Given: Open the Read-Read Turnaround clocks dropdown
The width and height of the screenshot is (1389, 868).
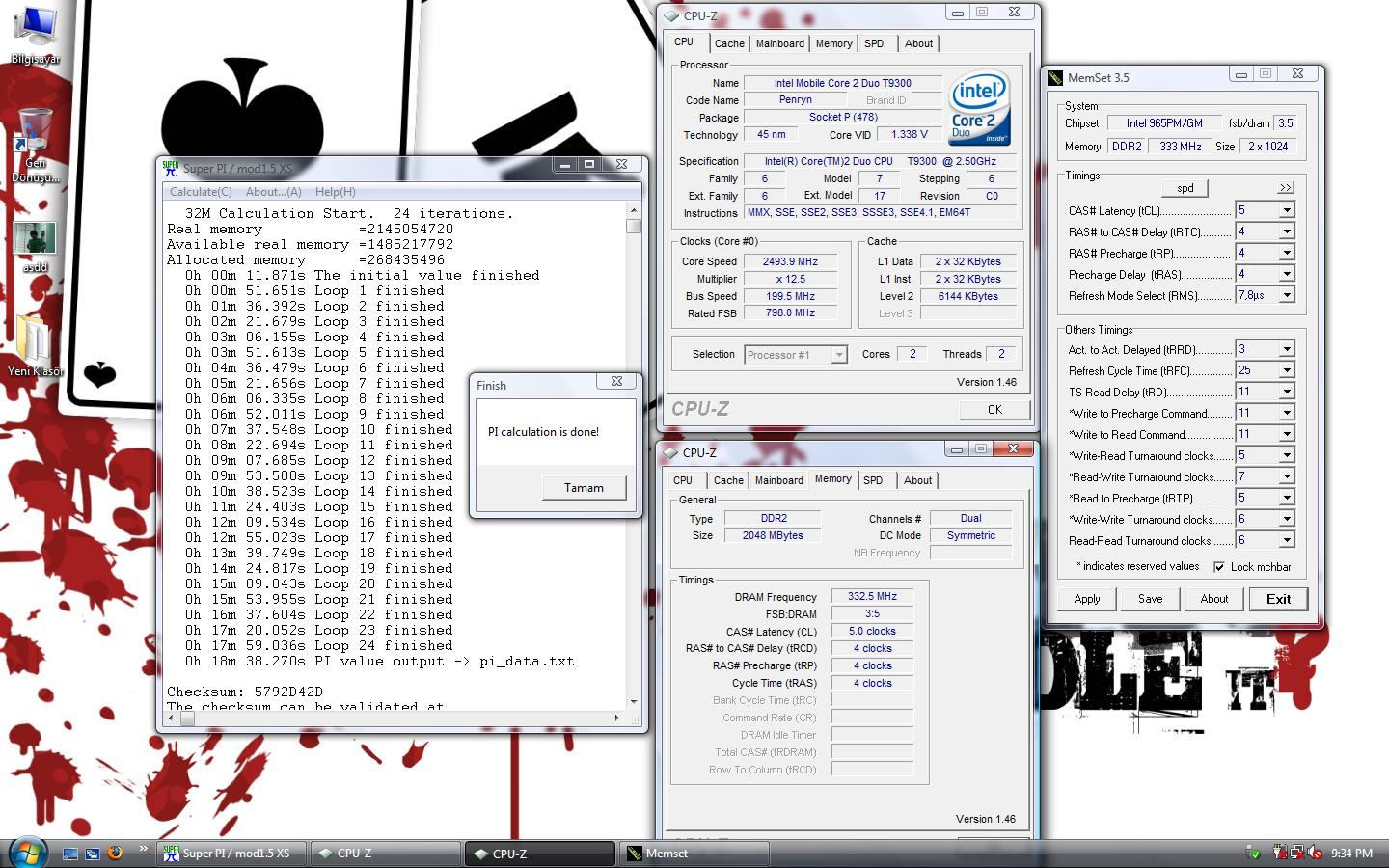Looking at the screenshot, I should pyautogui.click(x=1286, y=540).
